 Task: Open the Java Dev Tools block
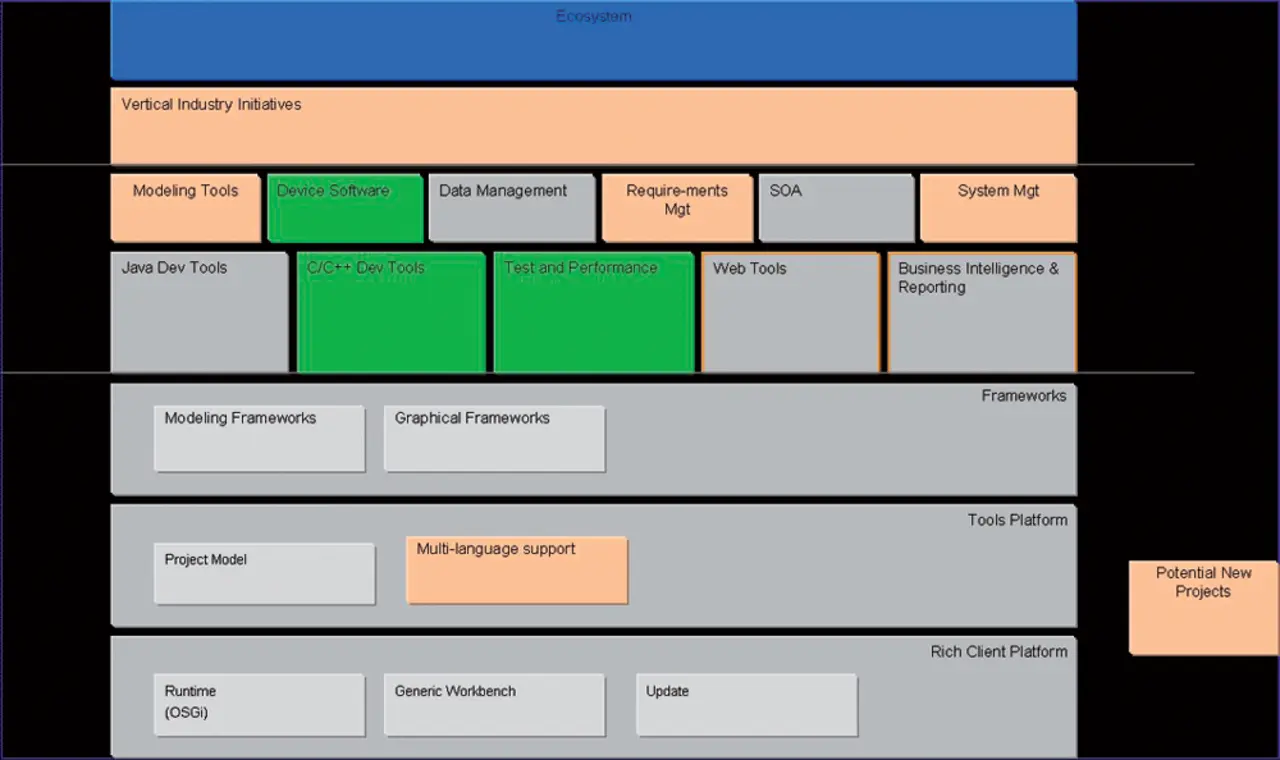point(199,312)
